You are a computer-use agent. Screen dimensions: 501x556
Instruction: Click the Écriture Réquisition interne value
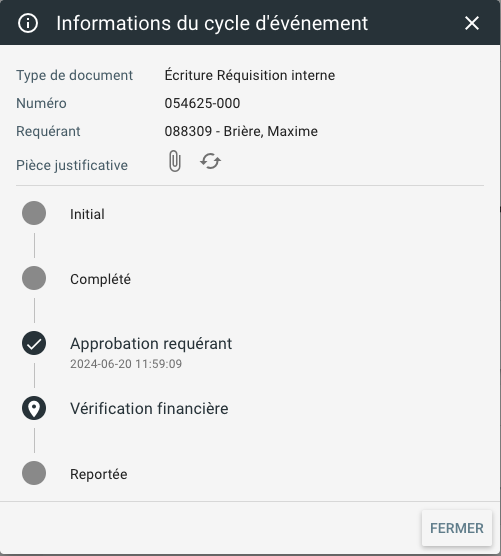pyautogui.click(x=250, y=75)
